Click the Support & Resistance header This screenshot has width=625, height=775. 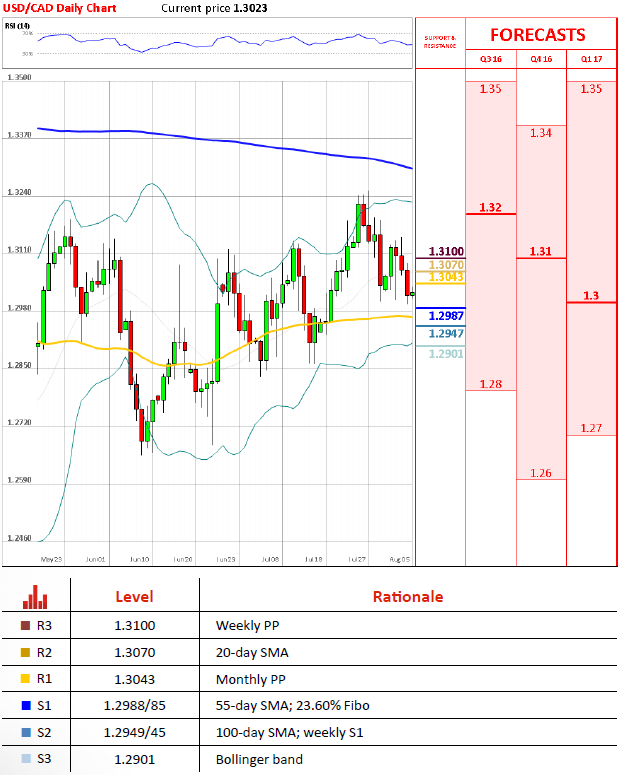coord(440,42)
